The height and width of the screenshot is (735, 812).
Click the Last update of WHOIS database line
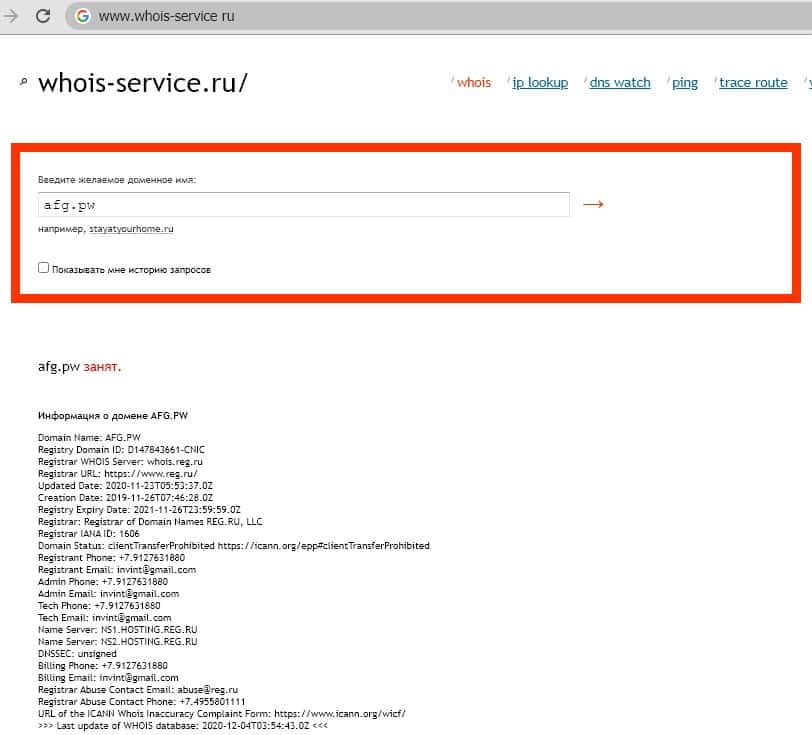pyautogui.click(x=183, y=726)
